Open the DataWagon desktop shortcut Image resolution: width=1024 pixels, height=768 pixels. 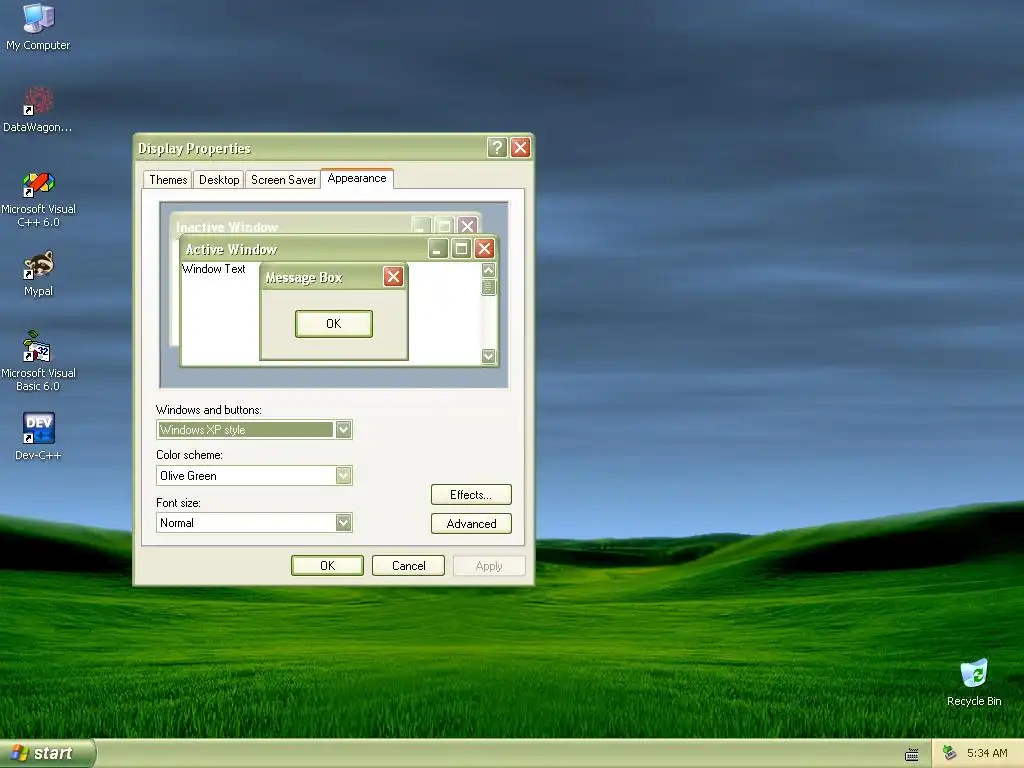(x=38, y=110)
